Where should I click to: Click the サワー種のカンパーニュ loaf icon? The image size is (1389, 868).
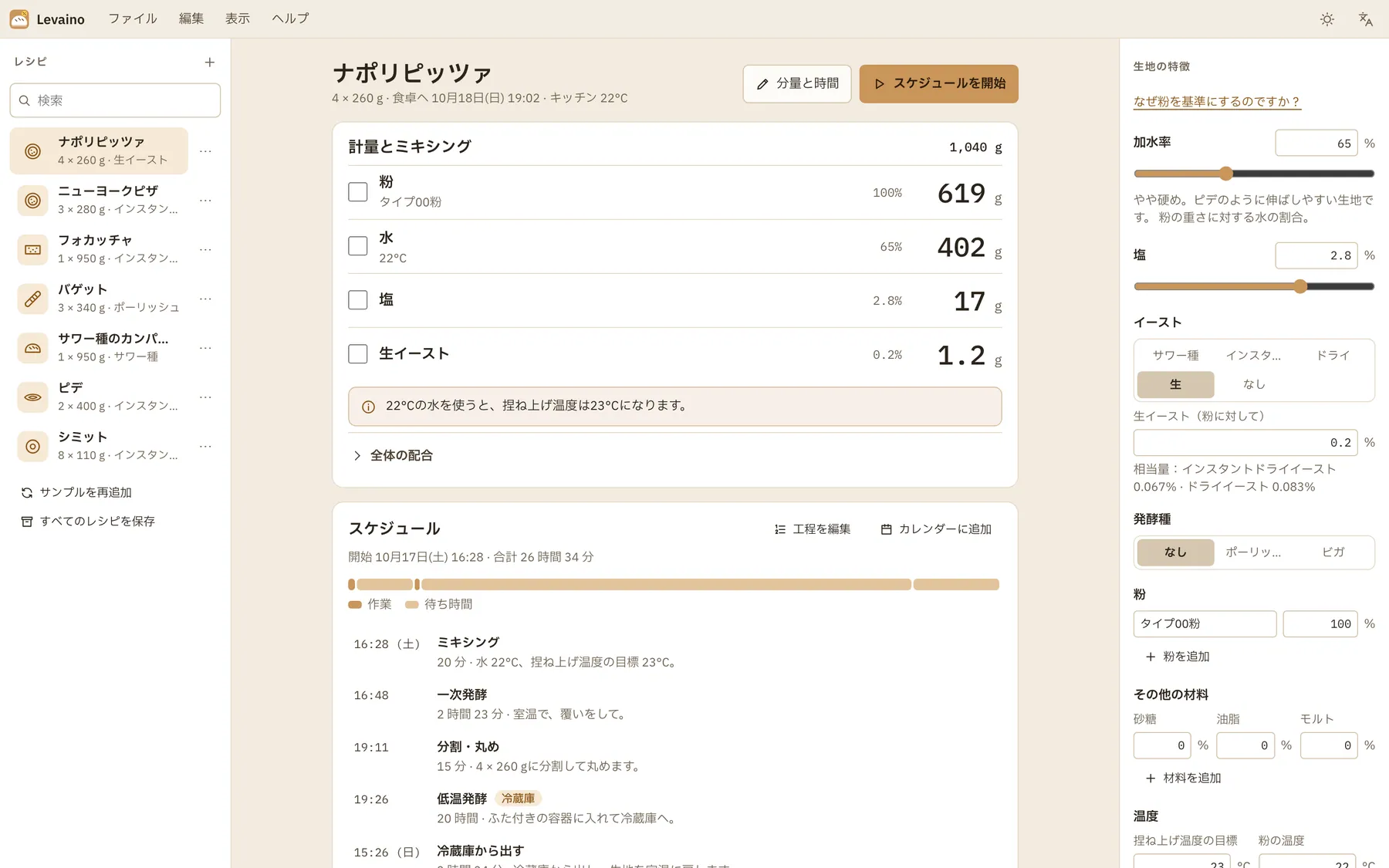point(32,348)
